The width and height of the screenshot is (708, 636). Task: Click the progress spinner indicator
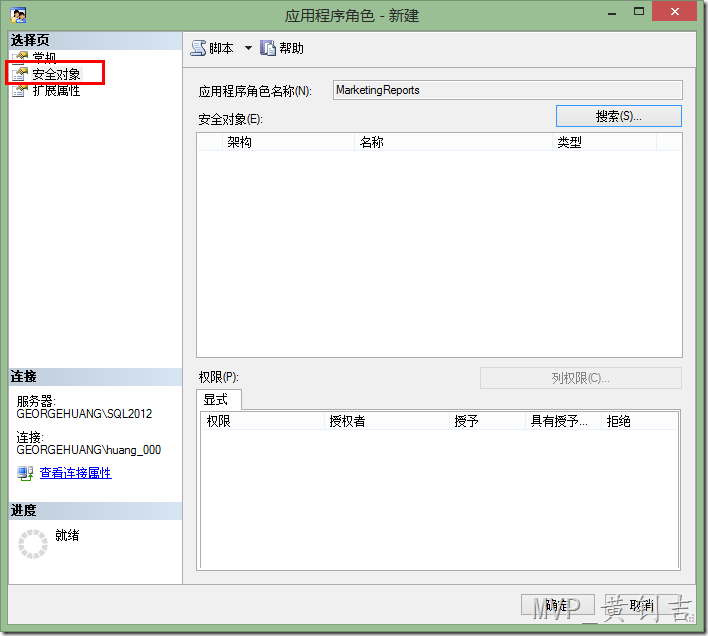pyautogui.click(x=33, y=544)
